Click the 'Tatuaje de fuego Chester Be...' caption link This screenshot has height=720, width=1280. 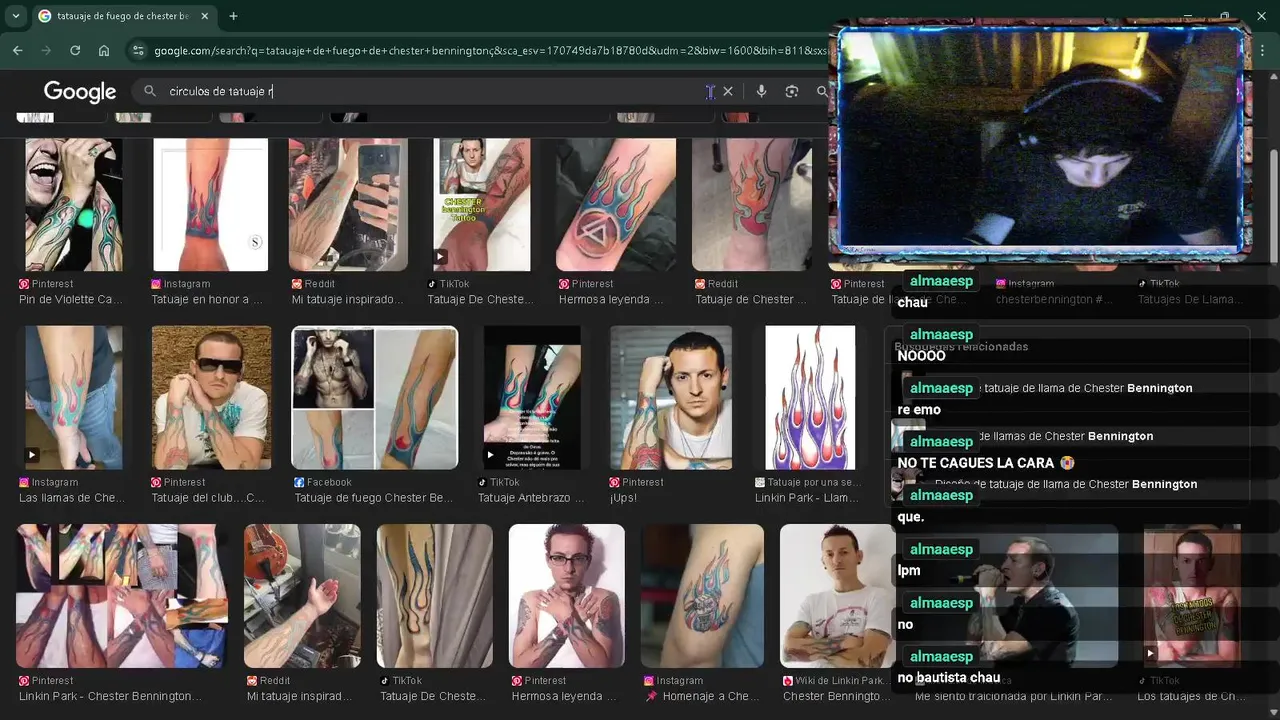374,498
